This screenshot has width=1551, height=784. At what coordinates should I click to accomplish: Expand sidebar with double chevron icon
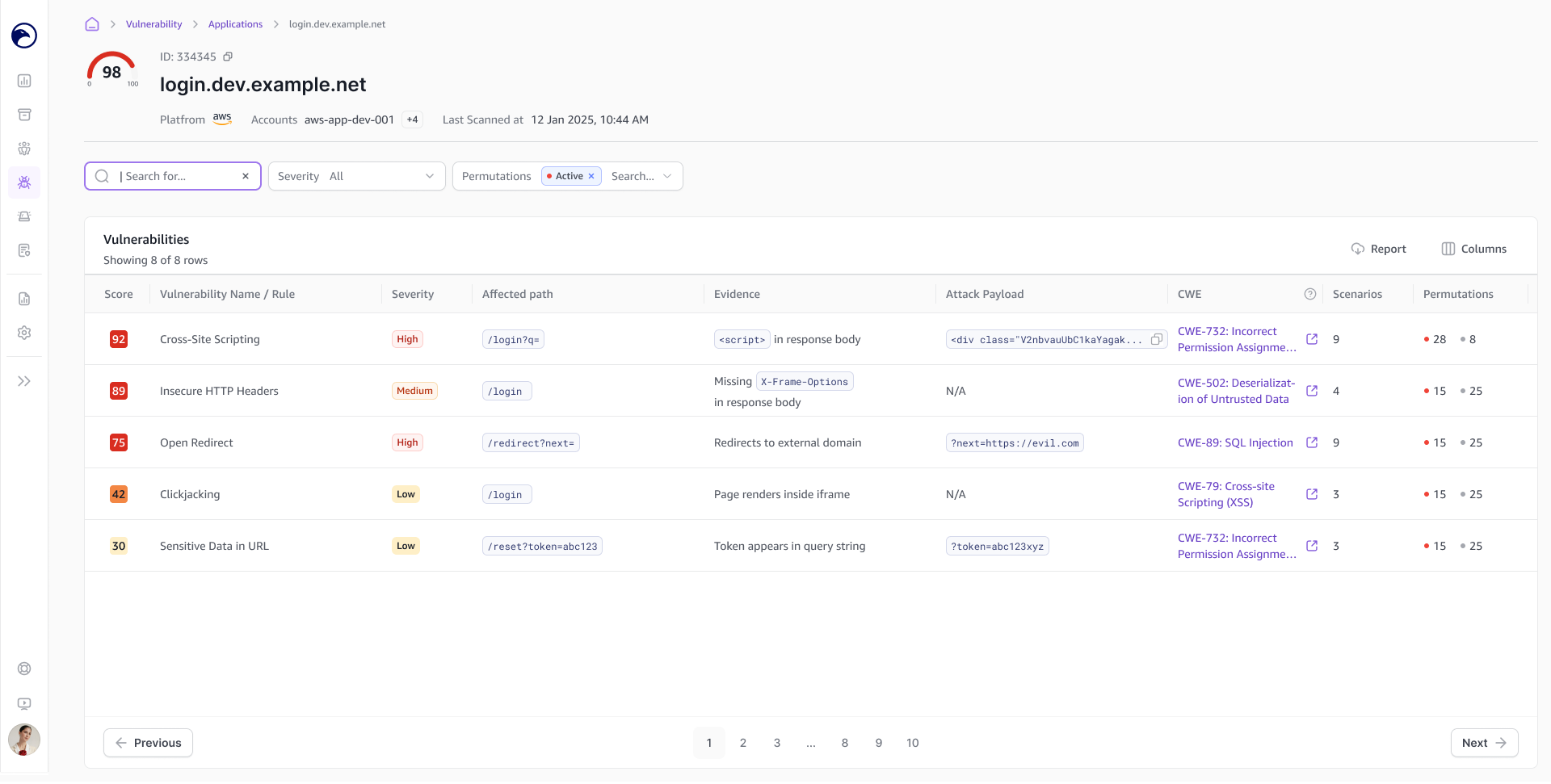click(24, 381)
